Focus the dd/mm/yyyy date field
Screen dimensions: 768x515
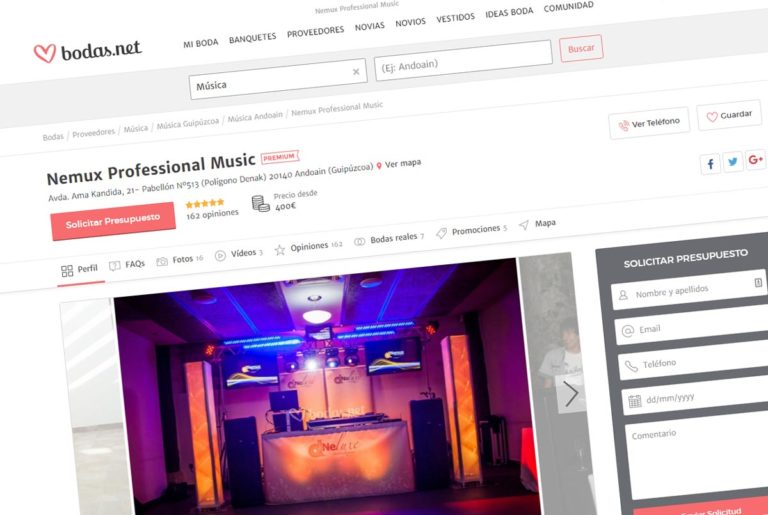696,396
